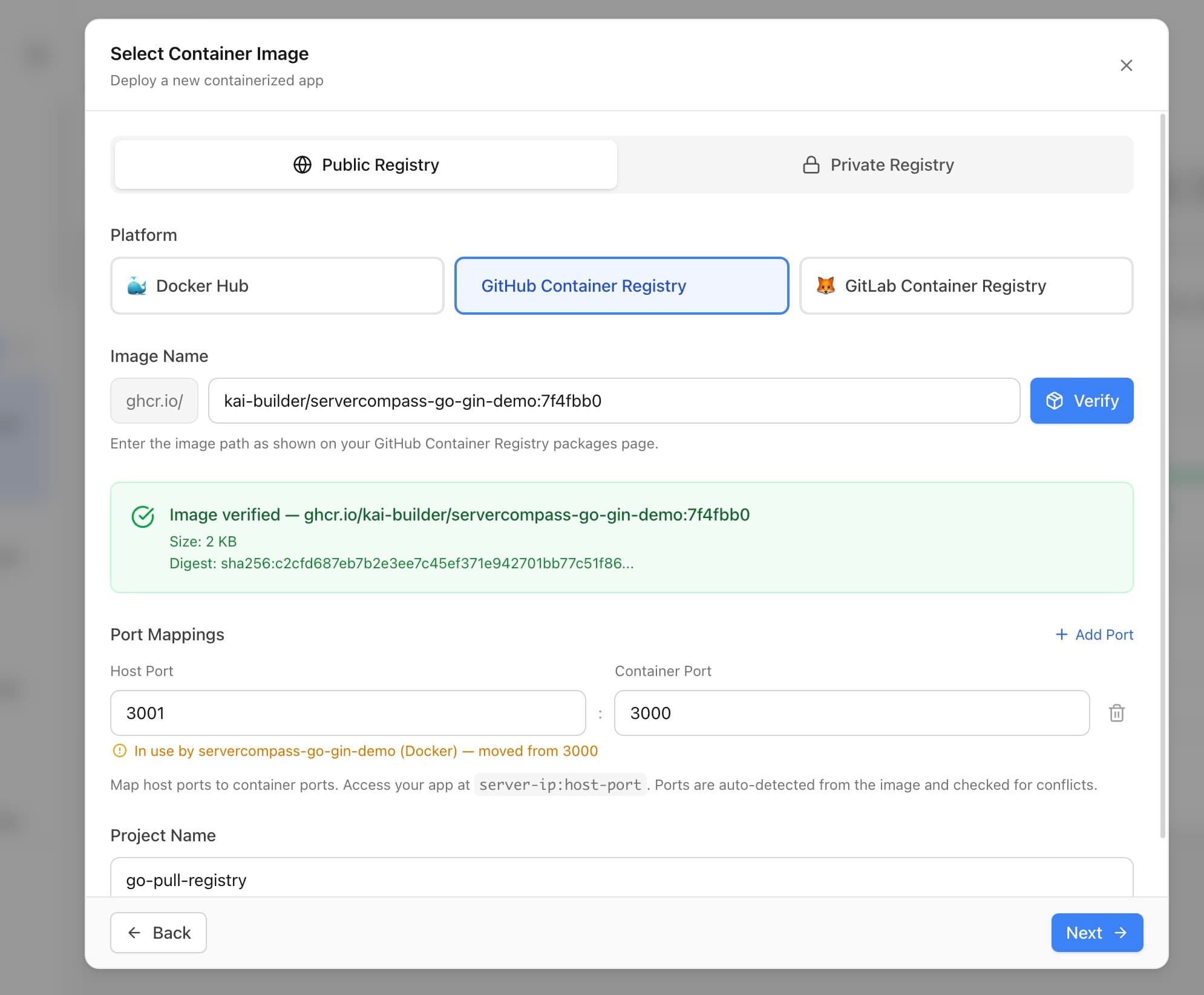Click the Host Port field showing 3001

pyautogui.click(x=347, y=713)
